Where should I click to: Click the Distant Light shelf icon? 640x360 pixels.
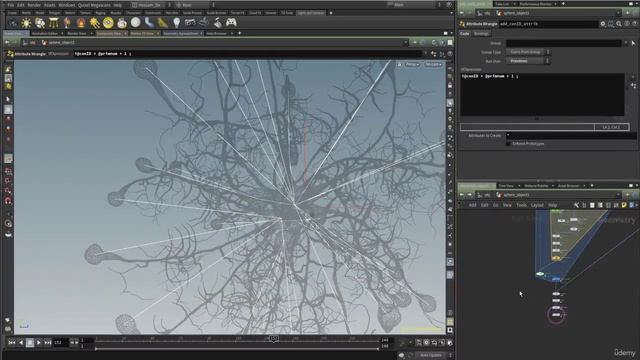(x=95, y=23)
